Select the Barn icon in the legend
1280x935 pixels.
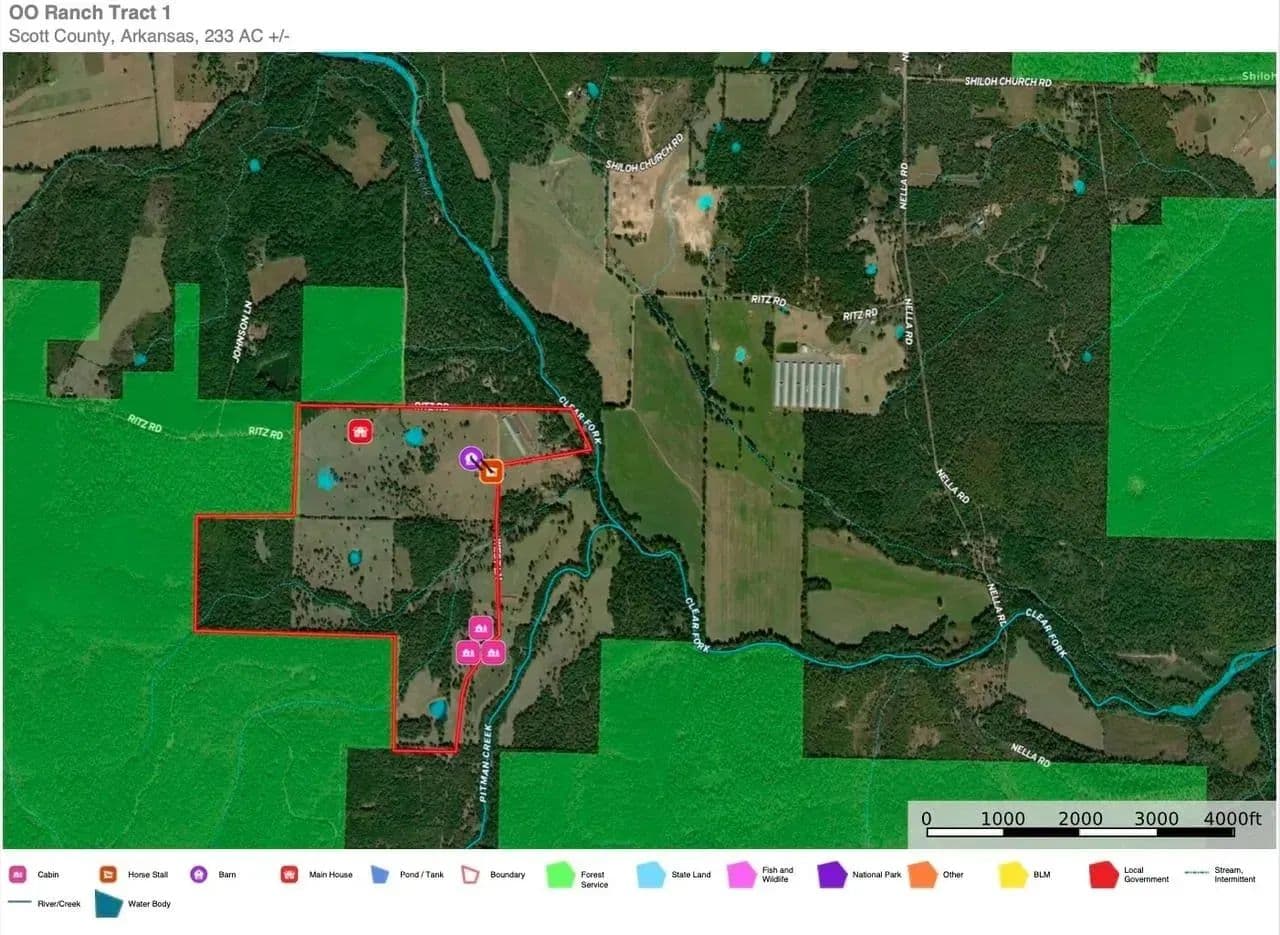coord(198,874)
